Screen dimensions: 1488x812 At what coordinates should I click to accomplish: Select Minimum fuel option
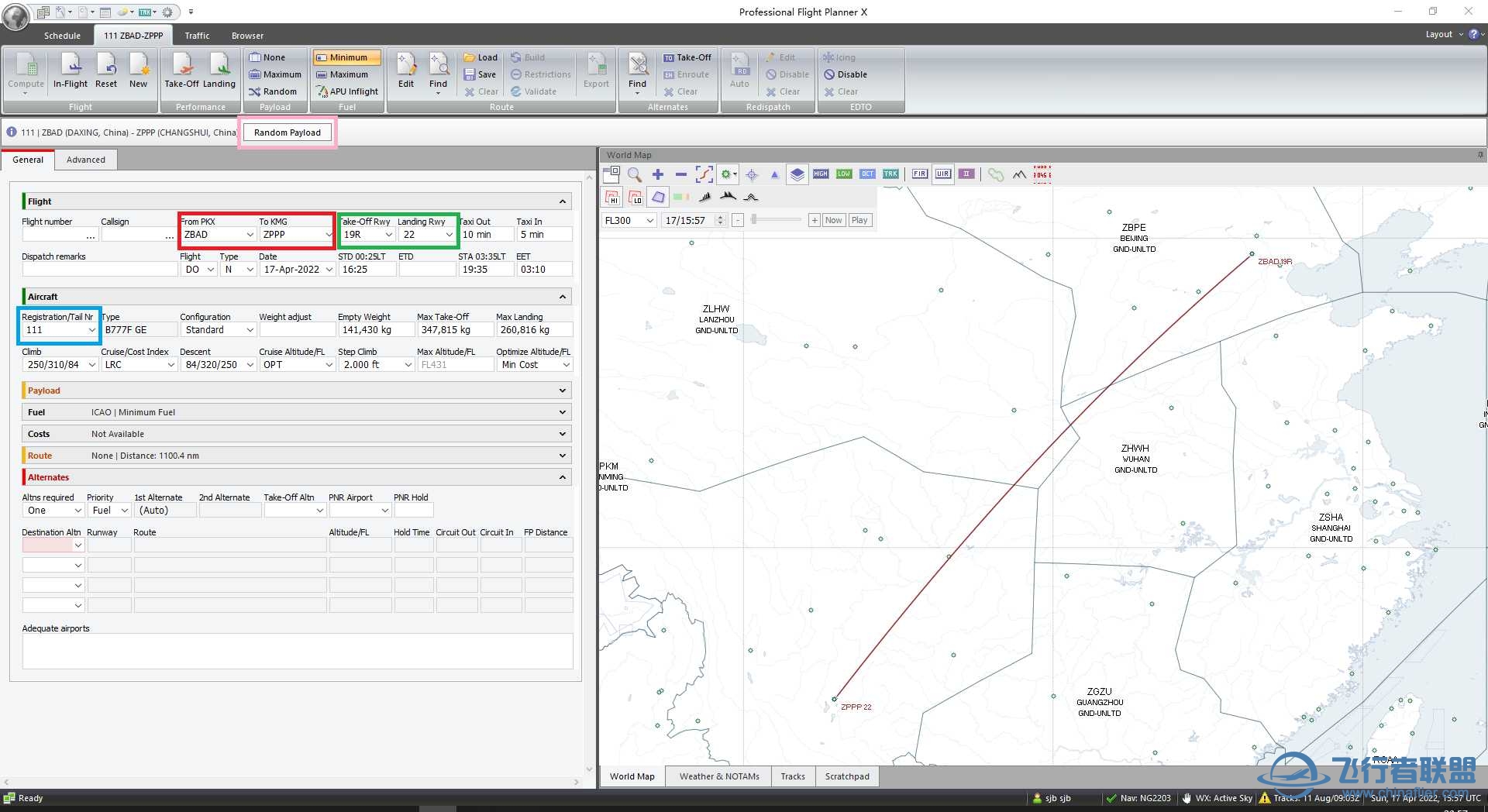346,57
